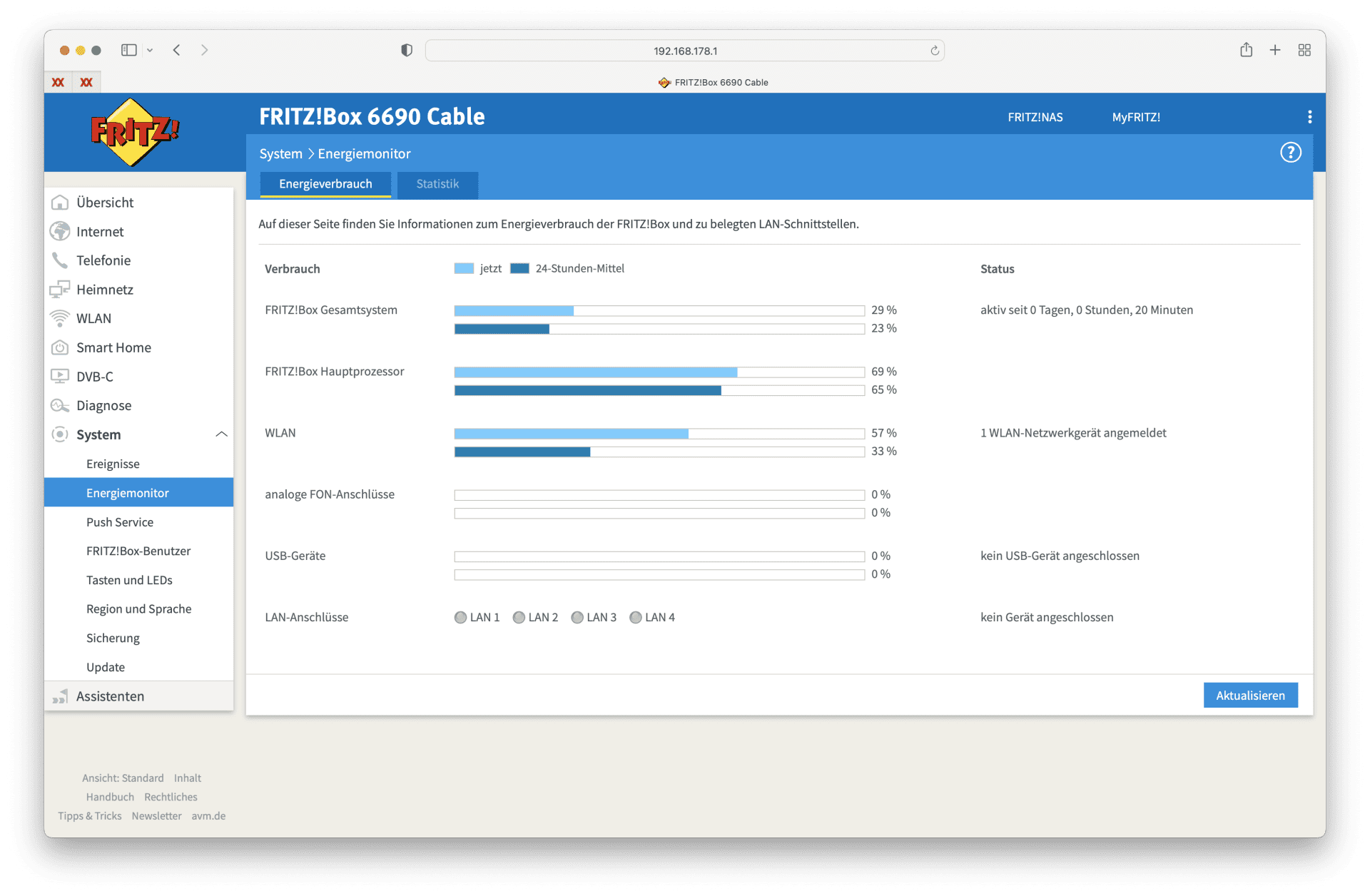The image size is (1370, 896).
Task: Click the LAN 3 status indicator
Action: (577, 618)
